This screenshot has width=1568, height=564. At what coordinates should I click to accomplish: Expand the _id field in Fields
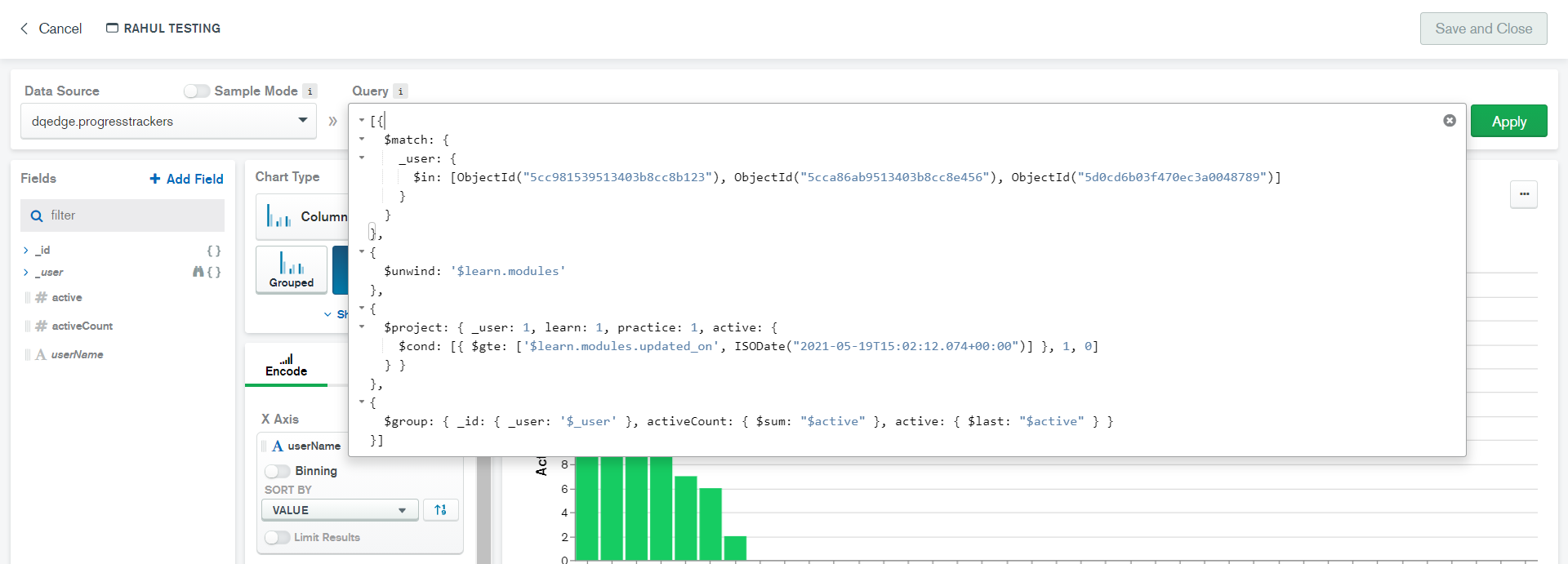(26, 251)
